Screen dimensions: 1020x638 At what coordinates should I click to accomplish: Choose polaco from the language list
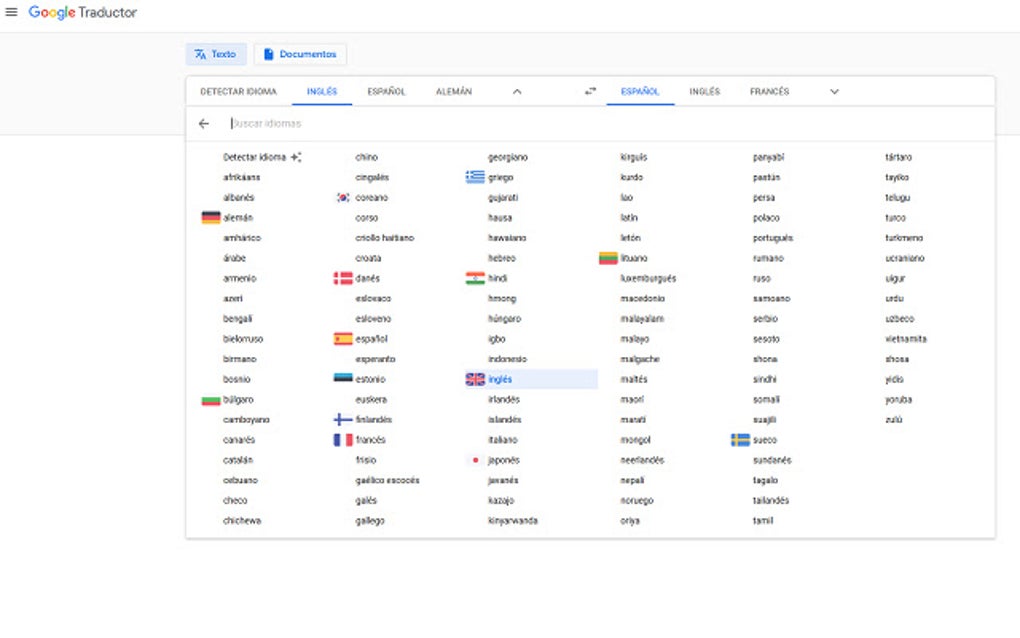766,218
